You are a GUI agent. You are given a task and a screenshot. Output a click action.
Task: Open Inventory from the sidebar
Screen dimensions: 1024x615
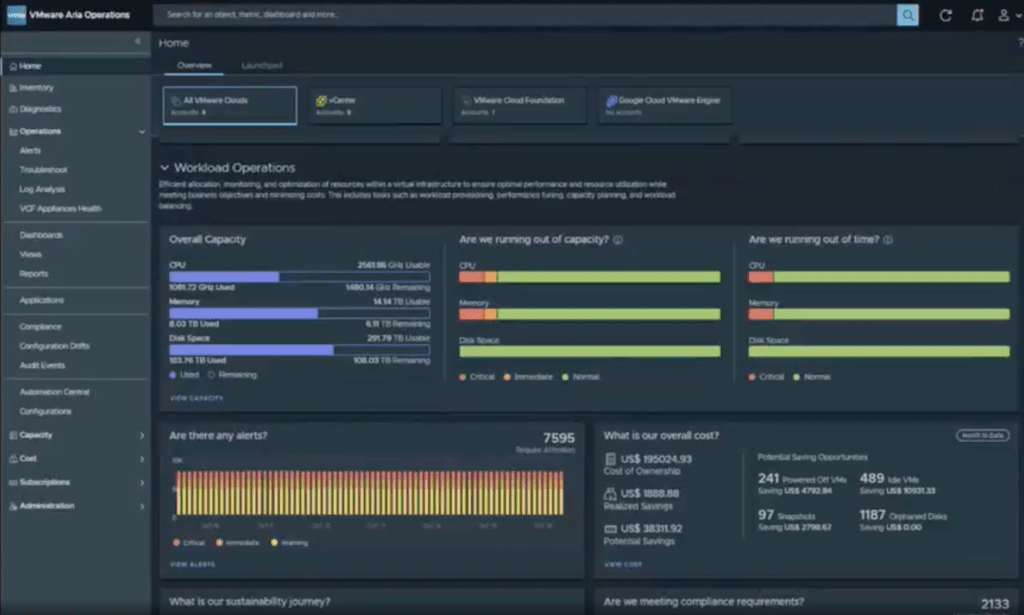(x=36, y=88)
